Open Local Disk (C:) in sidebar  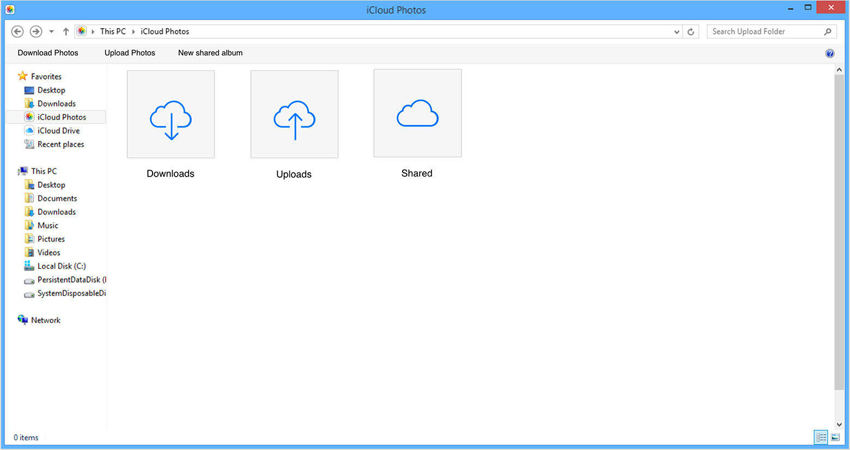pyautogui.click(x=61, y=266)
